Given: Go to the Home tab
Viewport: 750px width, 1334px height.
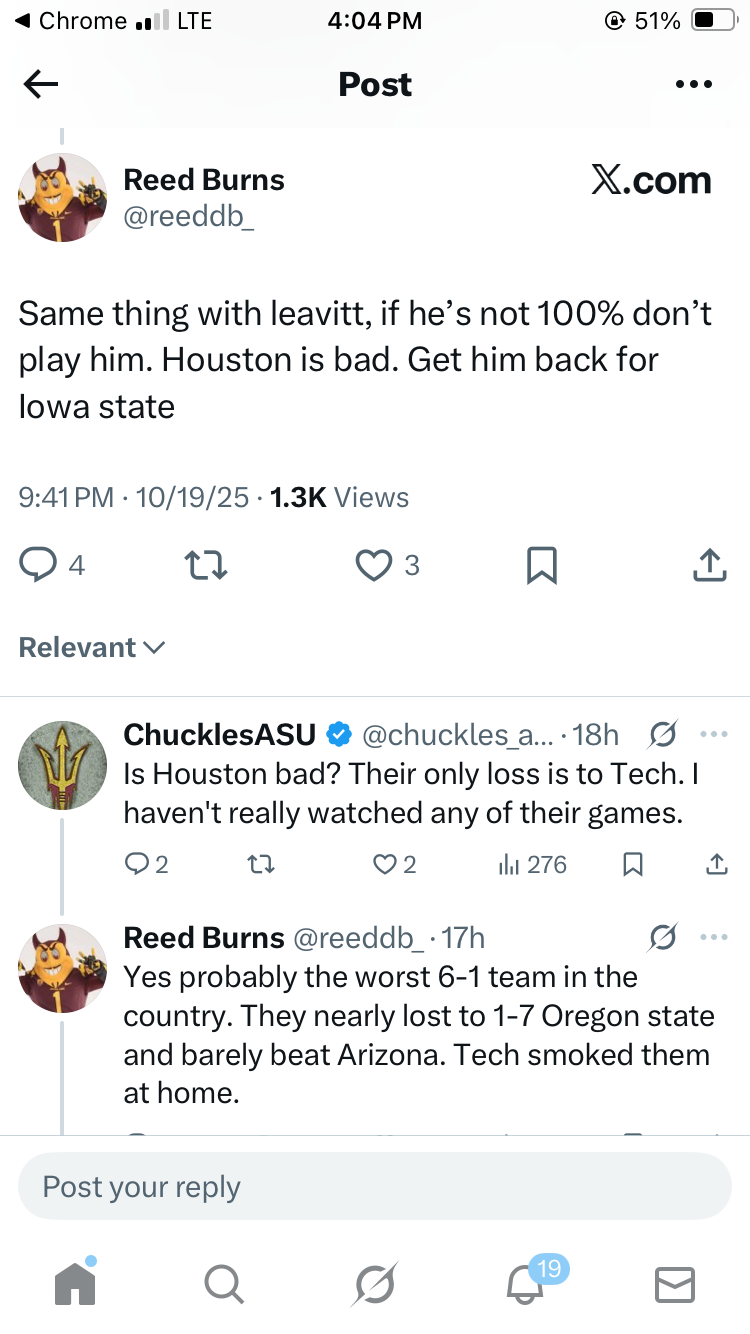Looking at the screenshot, I should coord(75,1284).
